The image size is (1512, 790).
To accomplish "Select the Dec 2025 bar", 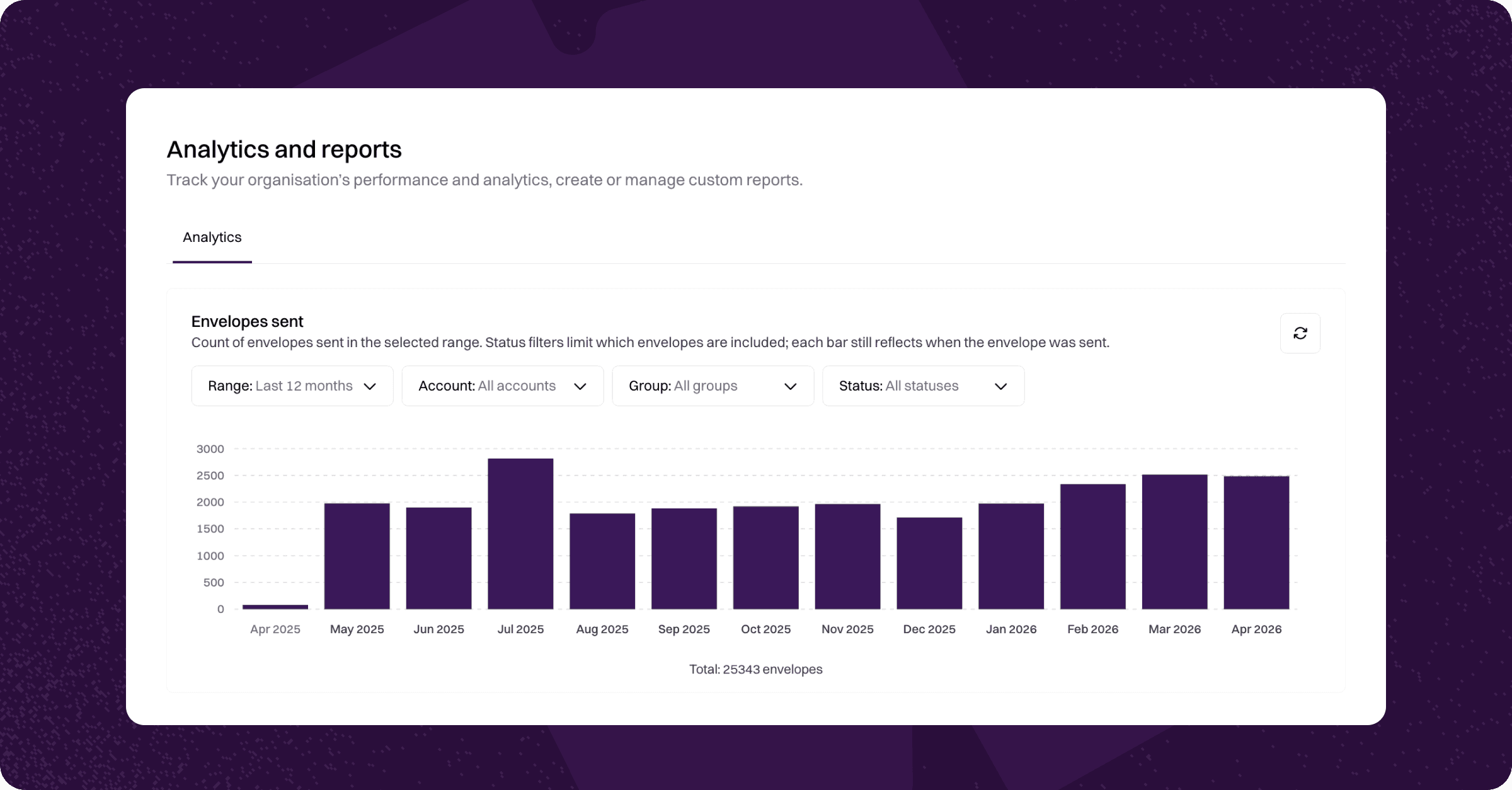I will (x=929, y=563).
